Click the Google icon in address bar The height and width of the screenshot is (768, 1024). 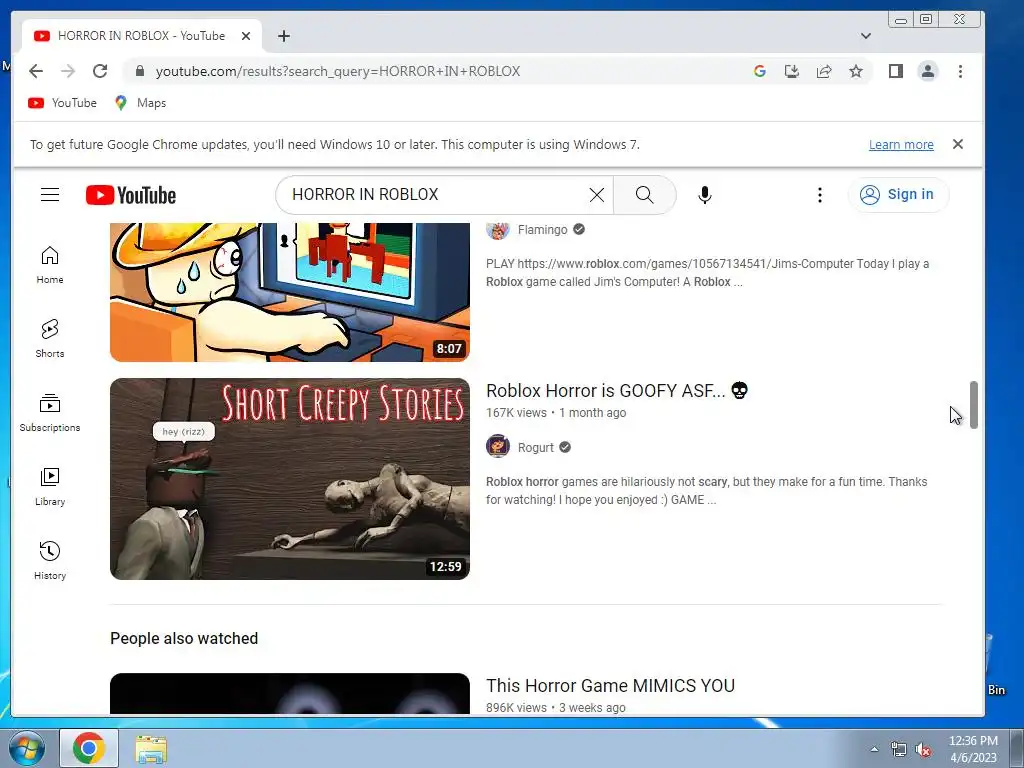coord(760,71)
